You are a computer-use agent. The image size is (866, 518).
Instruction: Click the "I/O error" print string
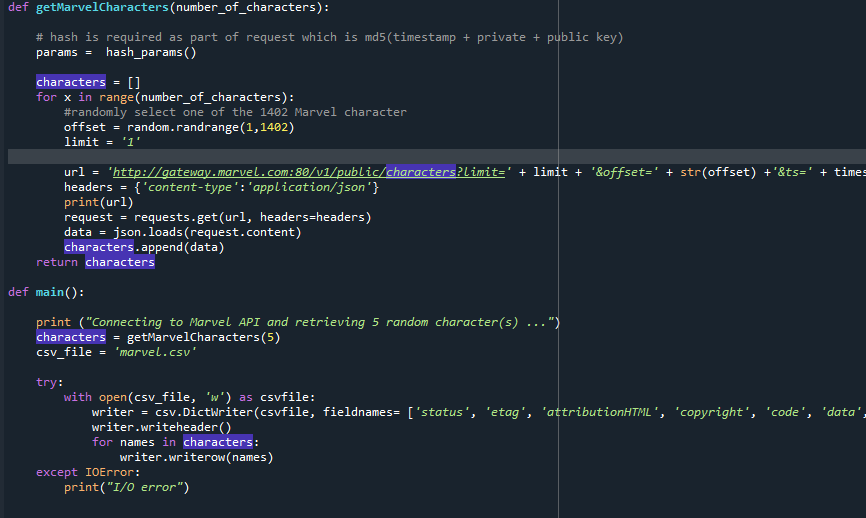(144, 487)
